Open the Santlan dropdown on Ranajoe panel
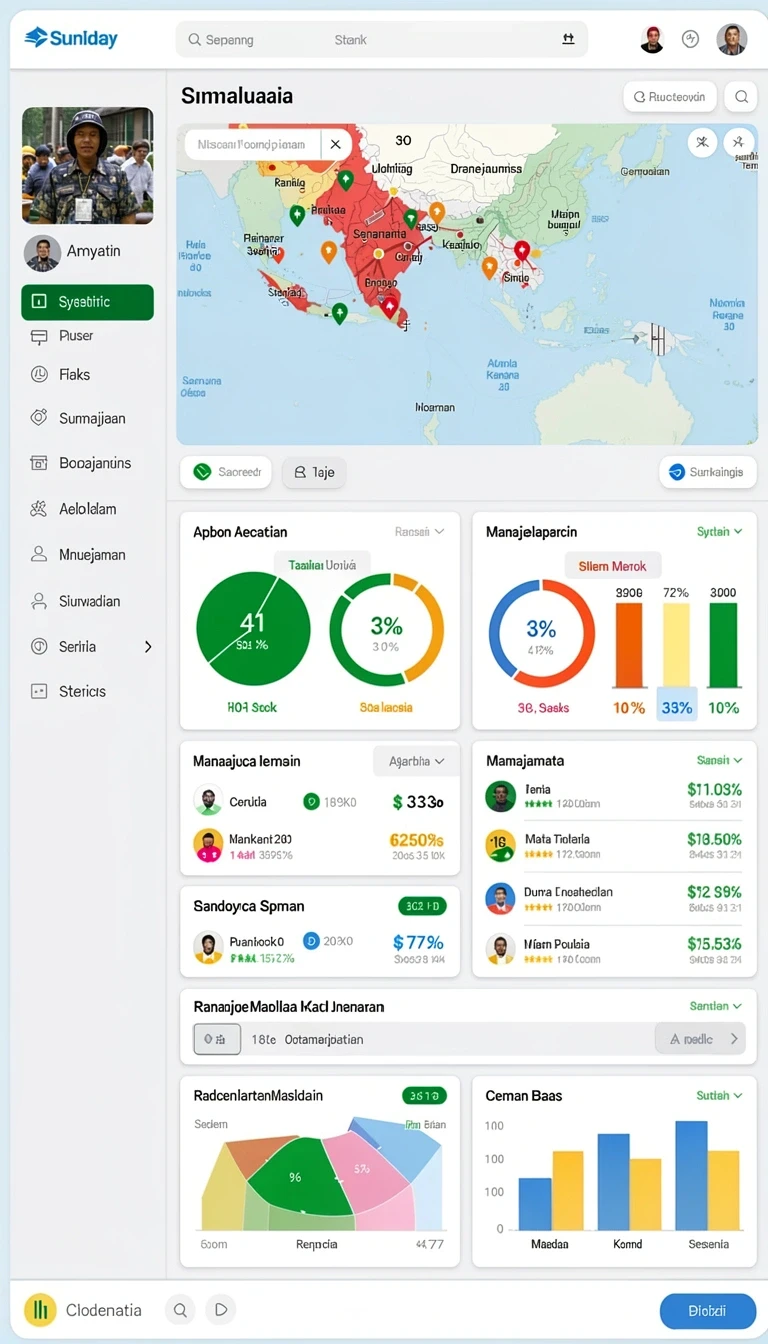Screen dimensions: 768x1344 click(x=716, y=1006)
